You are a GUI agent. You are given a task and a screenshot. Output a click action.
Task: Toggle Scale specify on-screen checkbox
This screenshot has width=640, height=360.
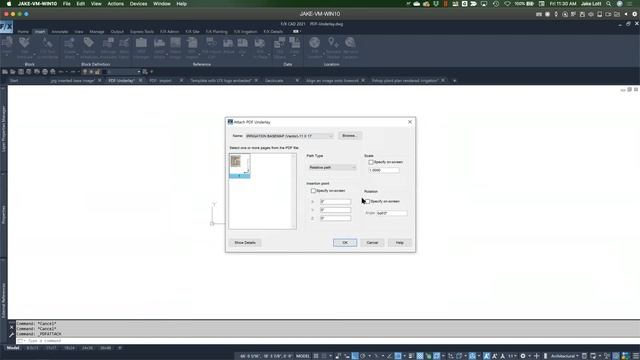pyautogui.click(x=371, y=162)
